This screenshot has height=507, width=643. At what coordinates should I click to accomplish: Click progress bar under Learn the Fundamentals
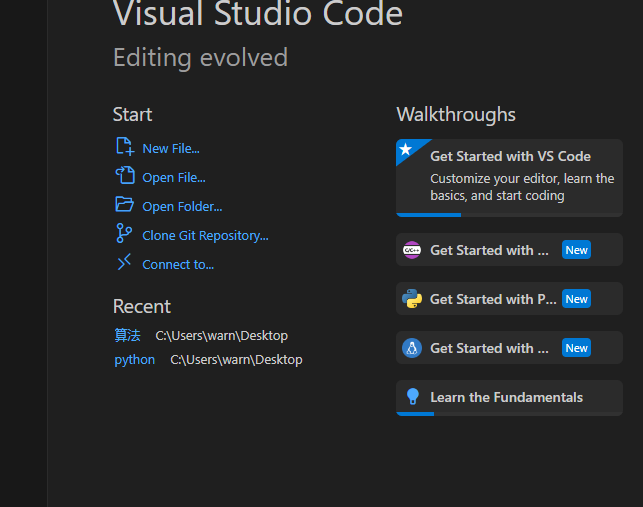pyautogui.click(x=509, y=414)
